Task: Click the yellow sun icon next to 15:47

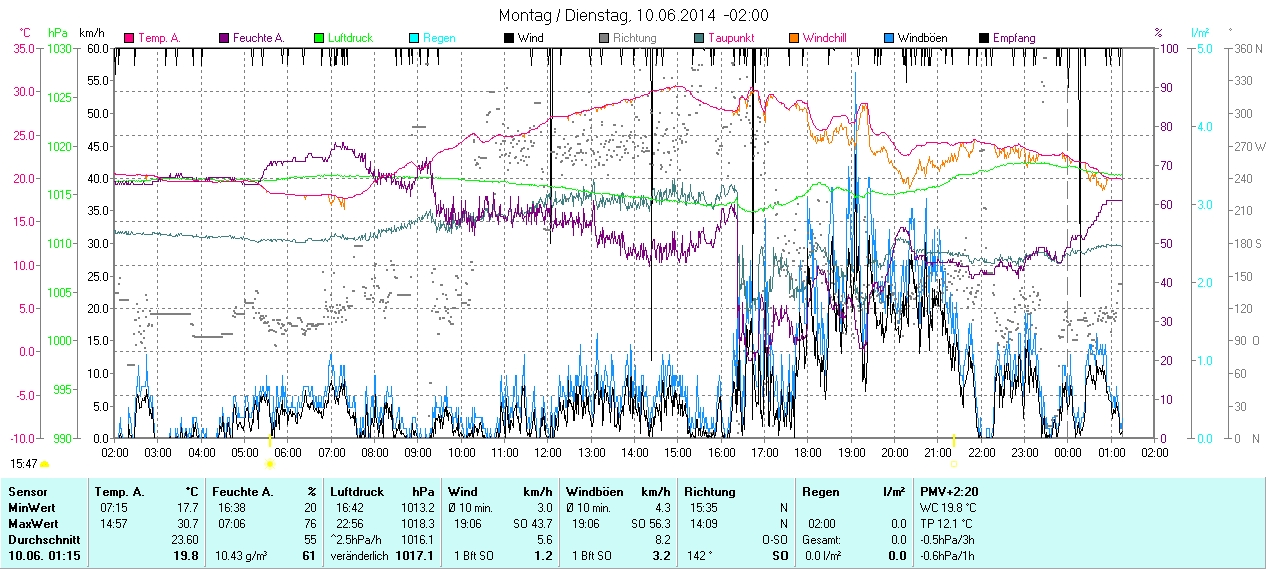Action: pos(44,464)
